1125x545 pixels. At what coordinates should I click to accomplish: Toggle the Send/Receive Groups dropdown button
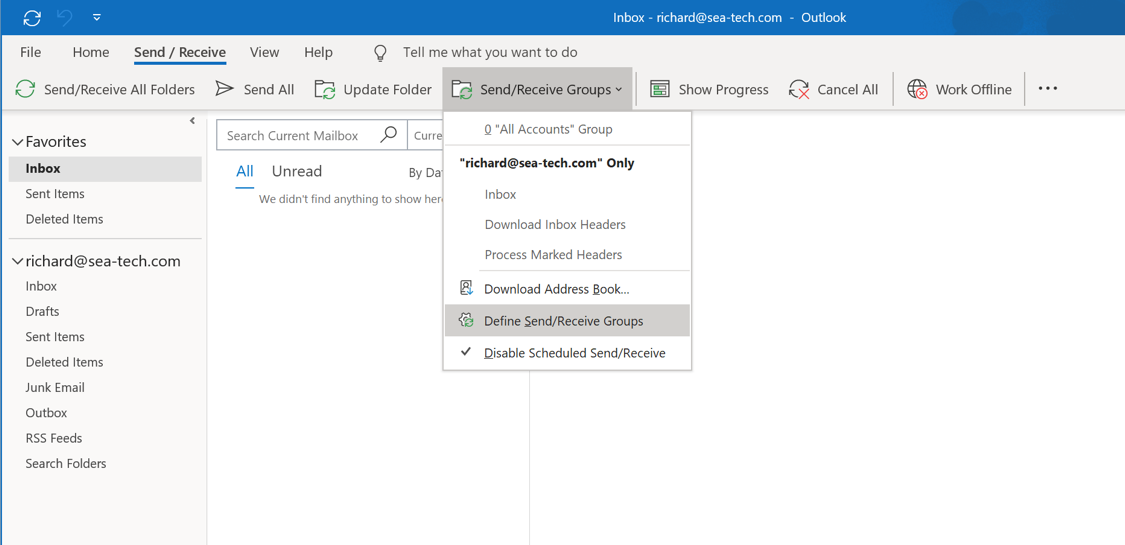coord(537,90)
